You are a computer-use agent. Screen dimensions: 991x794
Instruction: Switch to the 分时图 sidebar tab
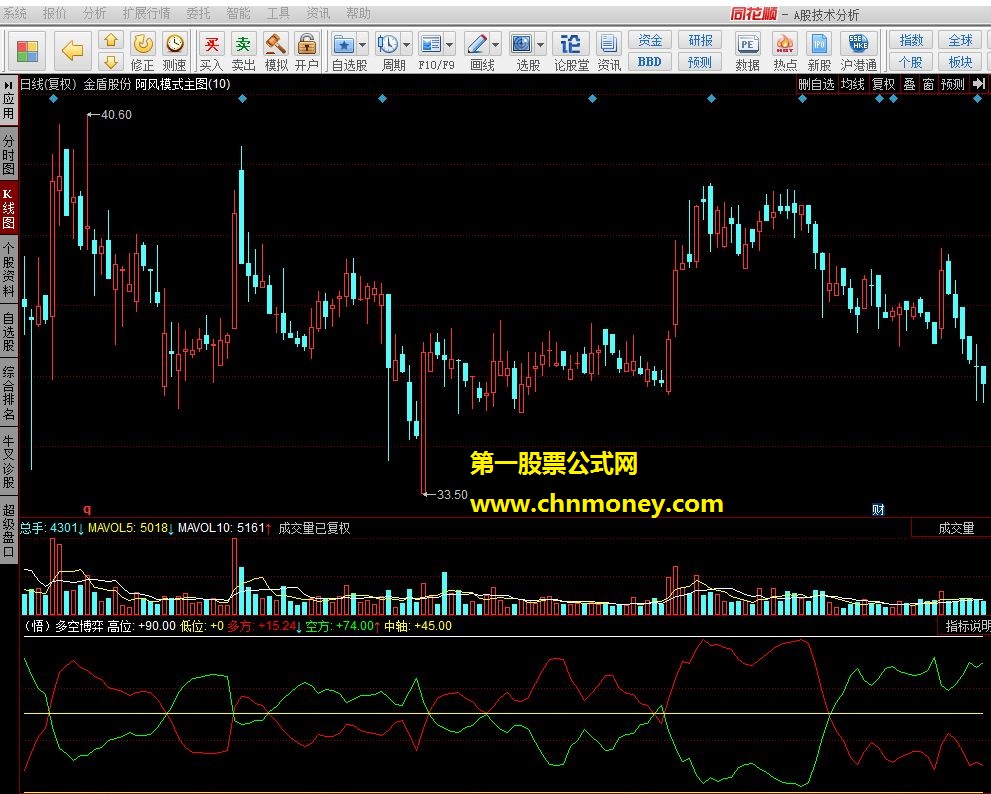(8, 154)
